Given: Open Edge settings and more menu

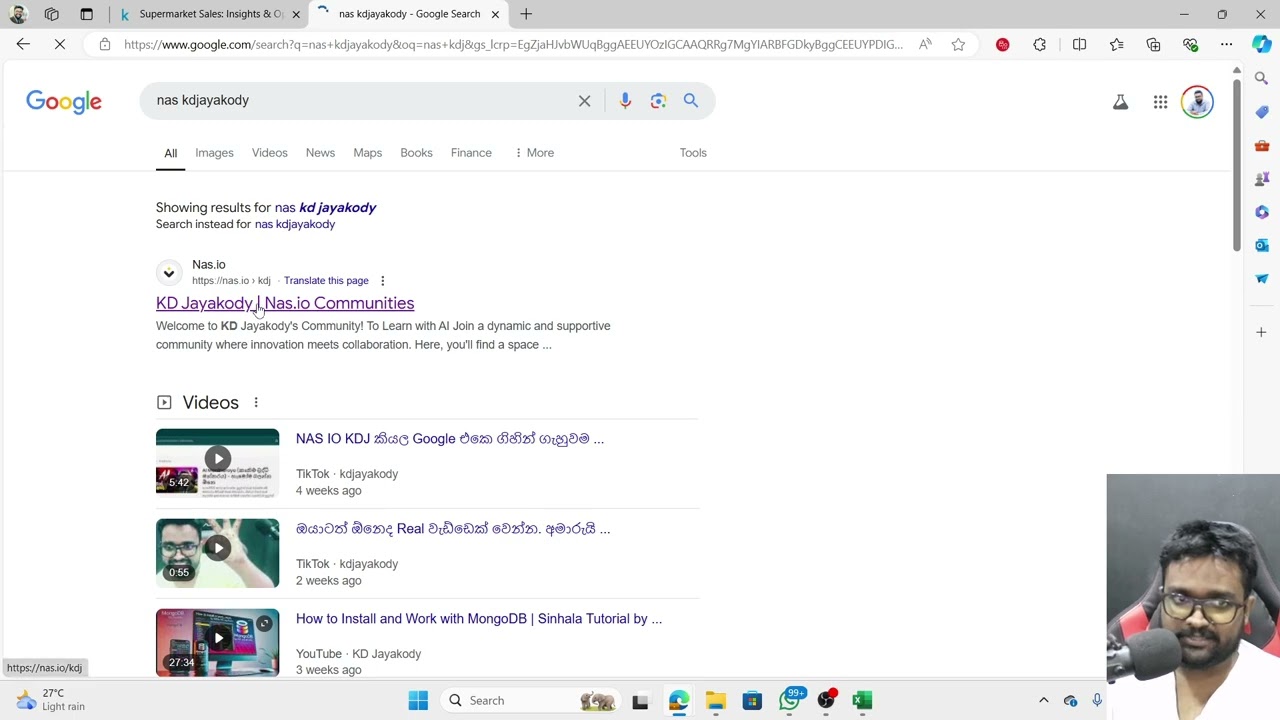Looking at the screenshot, I should (x=1226, y=44).
